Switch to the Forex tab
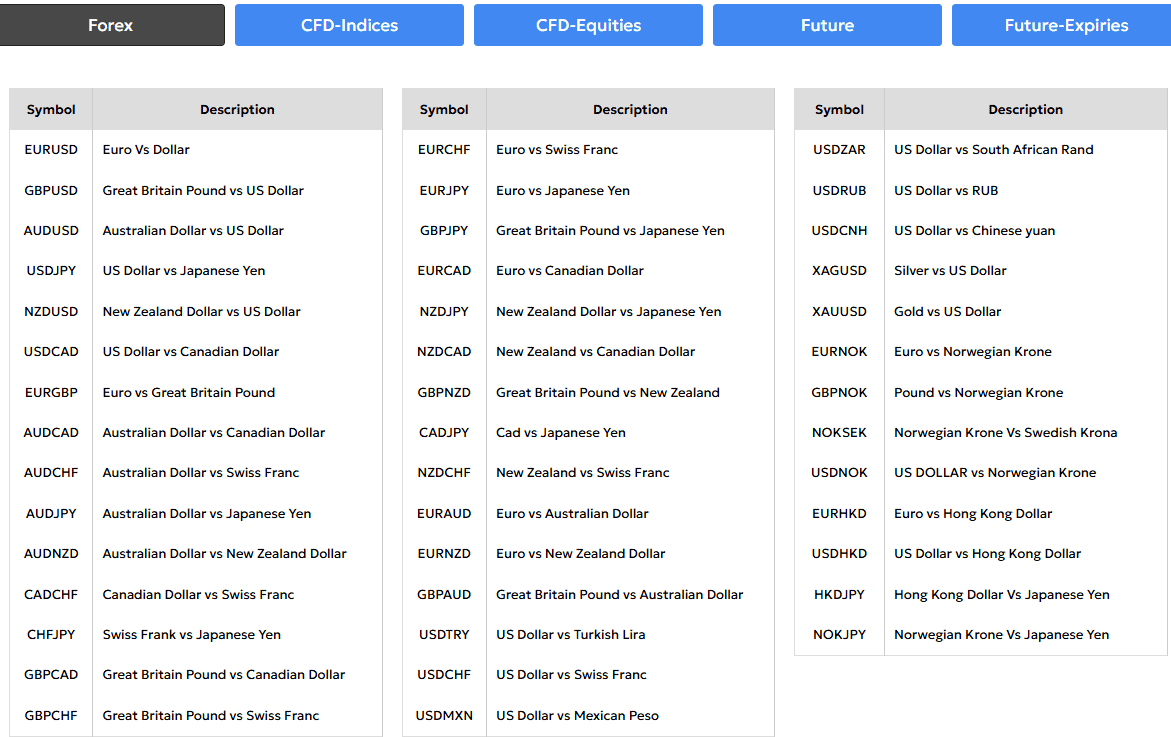This screenshot has width=1171, height=737. [x=111, y=25]
